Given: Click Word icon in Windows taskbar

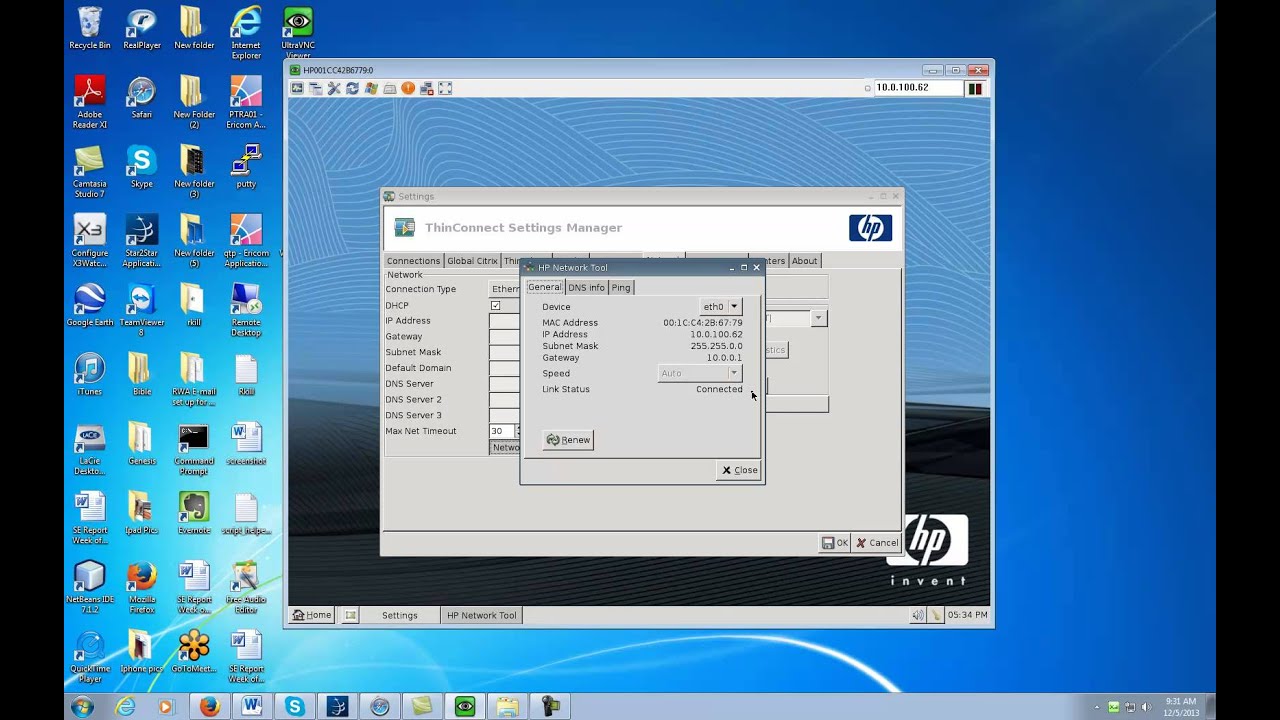Looking at the screenshot, I should pos(251,707).
